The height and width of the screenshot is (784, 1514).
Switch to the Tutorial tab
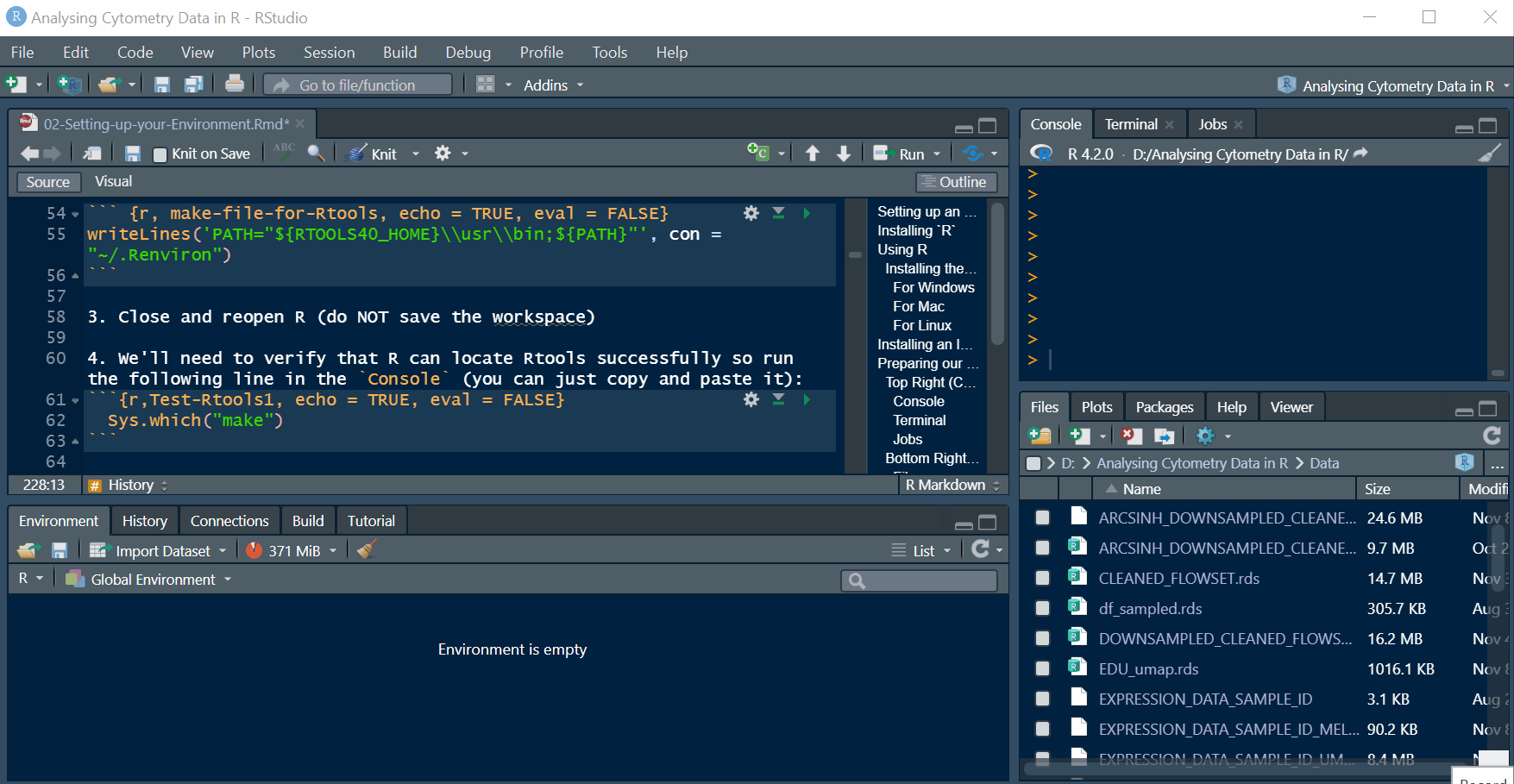tap(371, 521)
